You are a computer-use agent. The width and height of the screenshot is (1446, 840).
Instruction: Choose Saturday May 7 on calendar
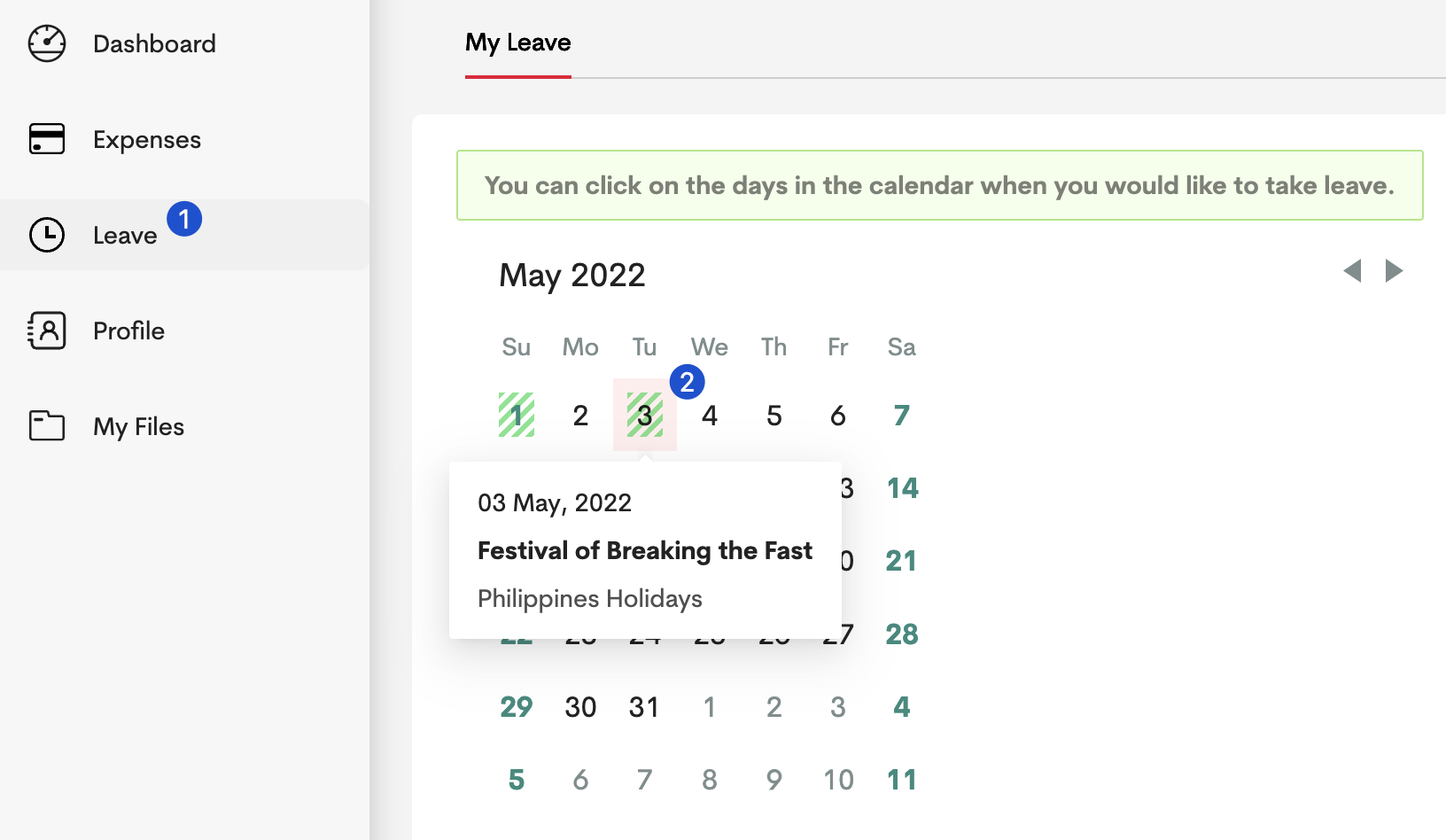pyautogui.click(x=902, y=415)
